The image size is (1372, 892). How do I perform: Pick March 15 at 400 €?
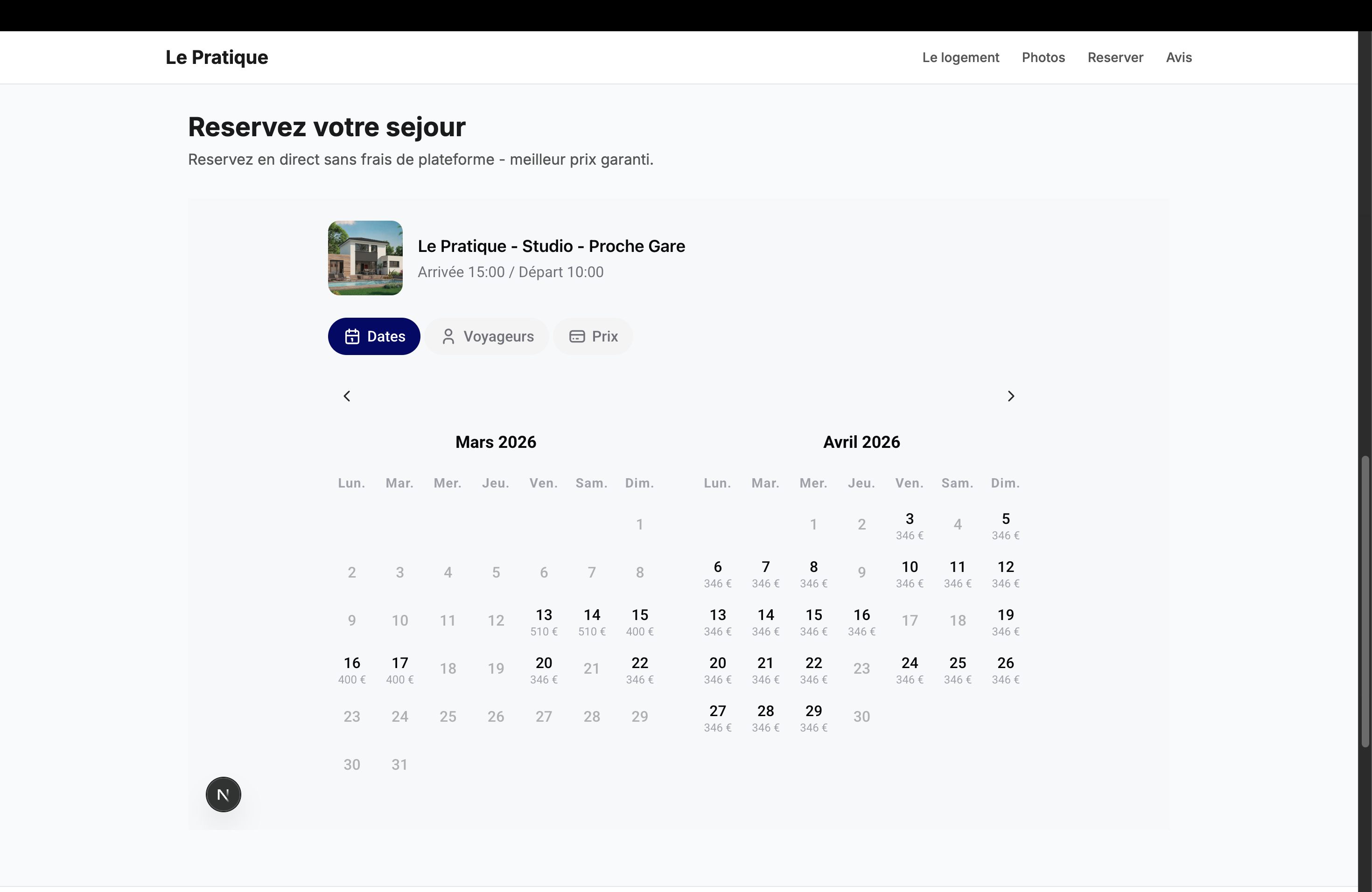click(x=640, y=621)
